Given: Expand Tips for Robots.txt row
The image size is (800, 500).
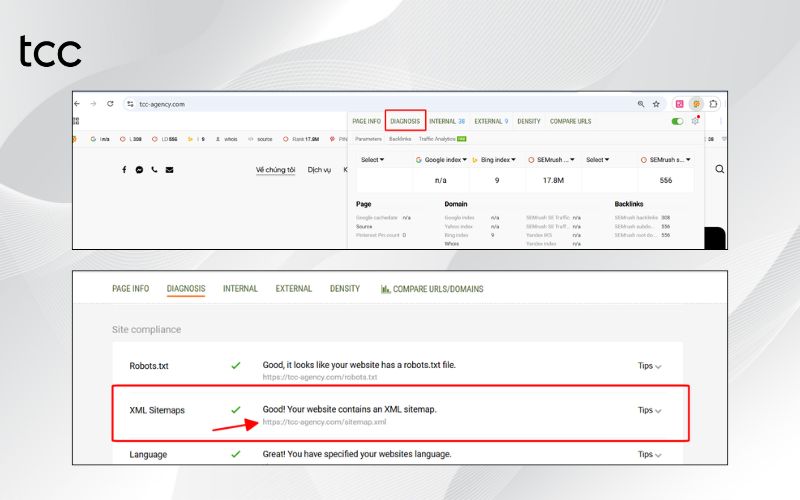Looking at the screenshot, I should (649, 366).
